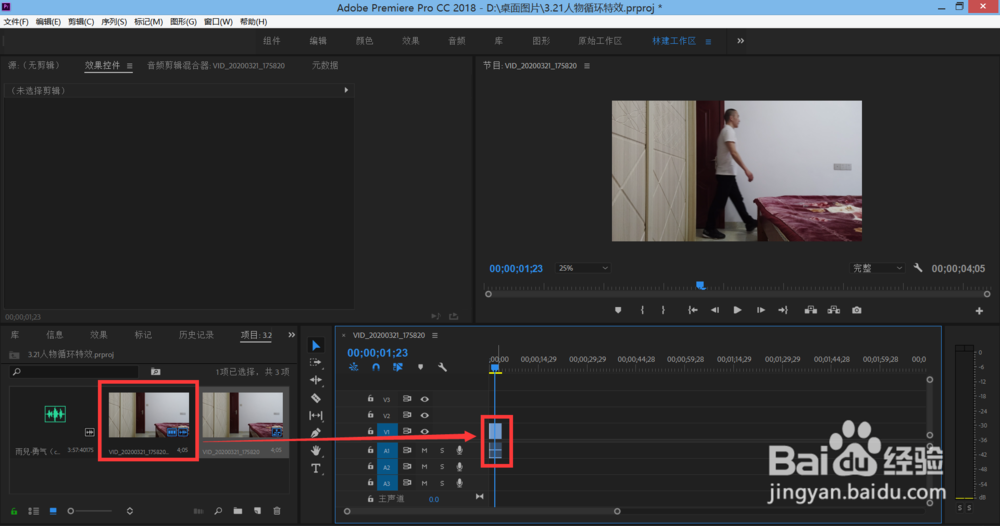Create new bin in project panel
Image resolution: width=1000 pixels, height=526 pixels.
238,511
